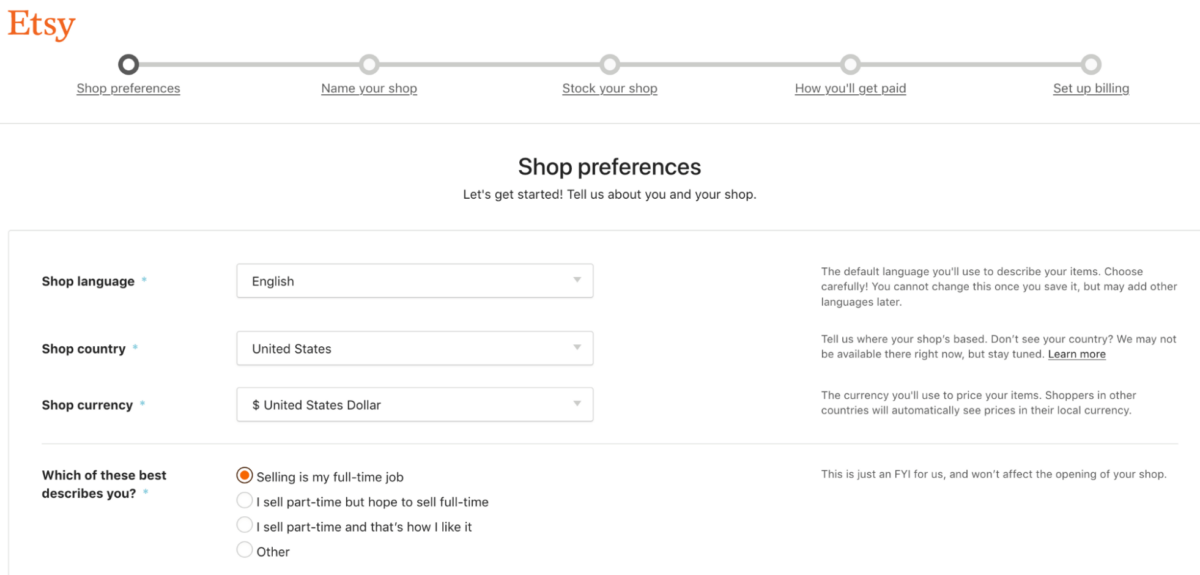The height and width of the screenshot is (575, 1200).
Task: Click the How you'll get paid step circle
Action: pos(850,65)
